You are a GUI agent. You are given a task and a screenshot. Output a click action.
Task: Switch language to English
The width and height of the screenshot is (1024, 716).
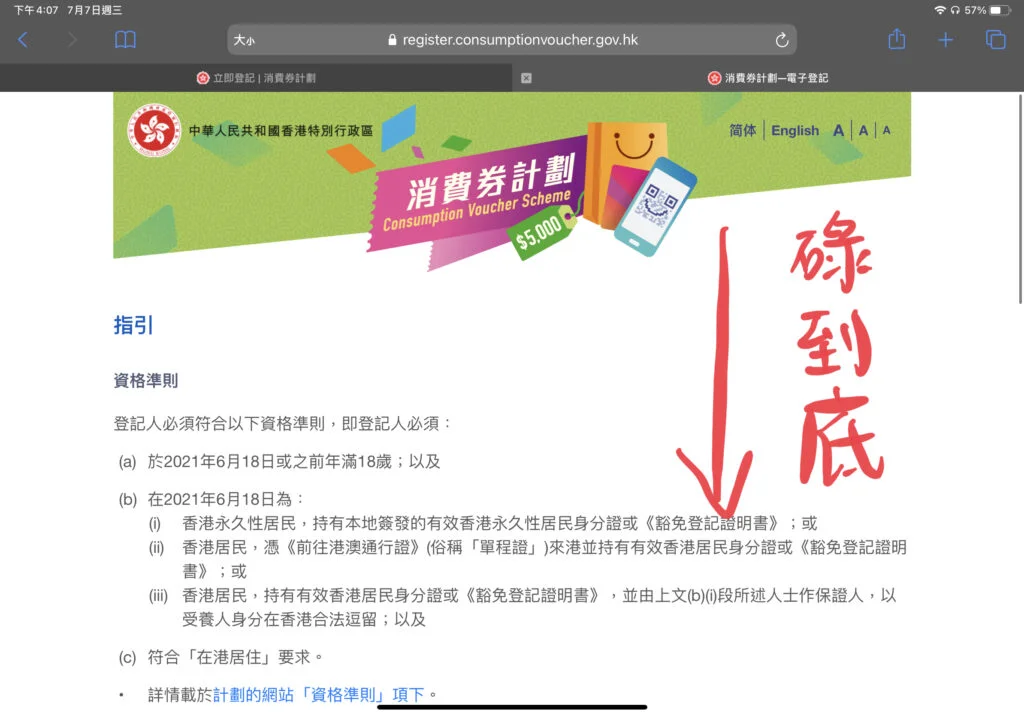[x=795, y=131]
